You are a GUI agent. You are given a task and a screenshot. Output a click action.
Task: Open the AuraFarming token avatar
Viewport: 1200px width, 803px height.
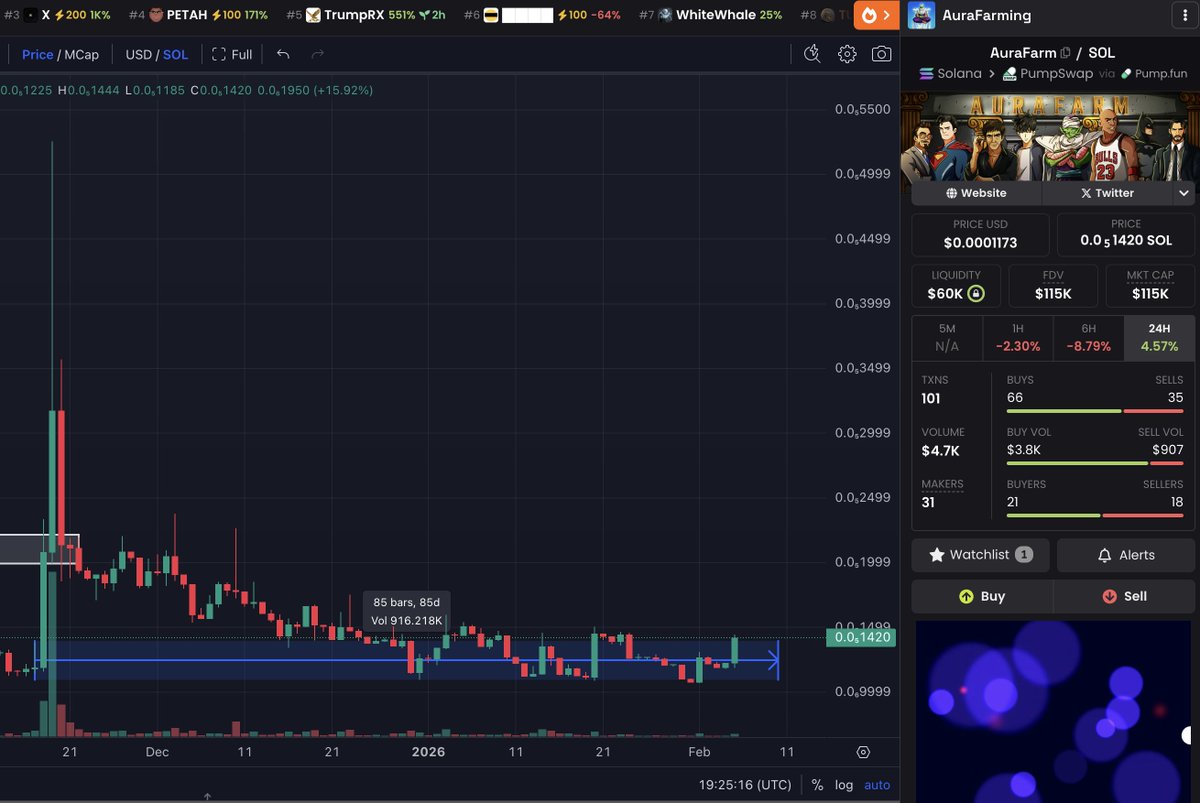(x=921, y=15)
